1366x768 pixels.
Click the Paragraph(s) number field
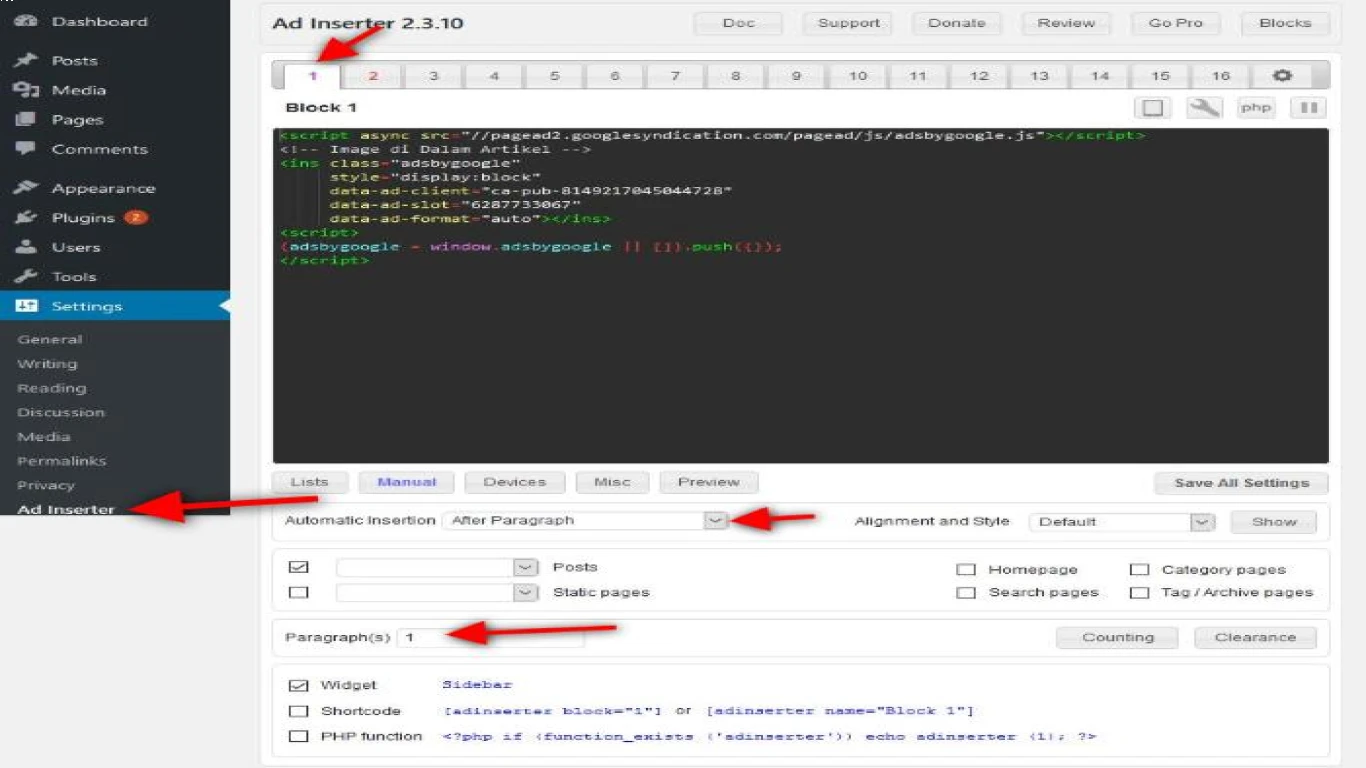tap(491, 637)
